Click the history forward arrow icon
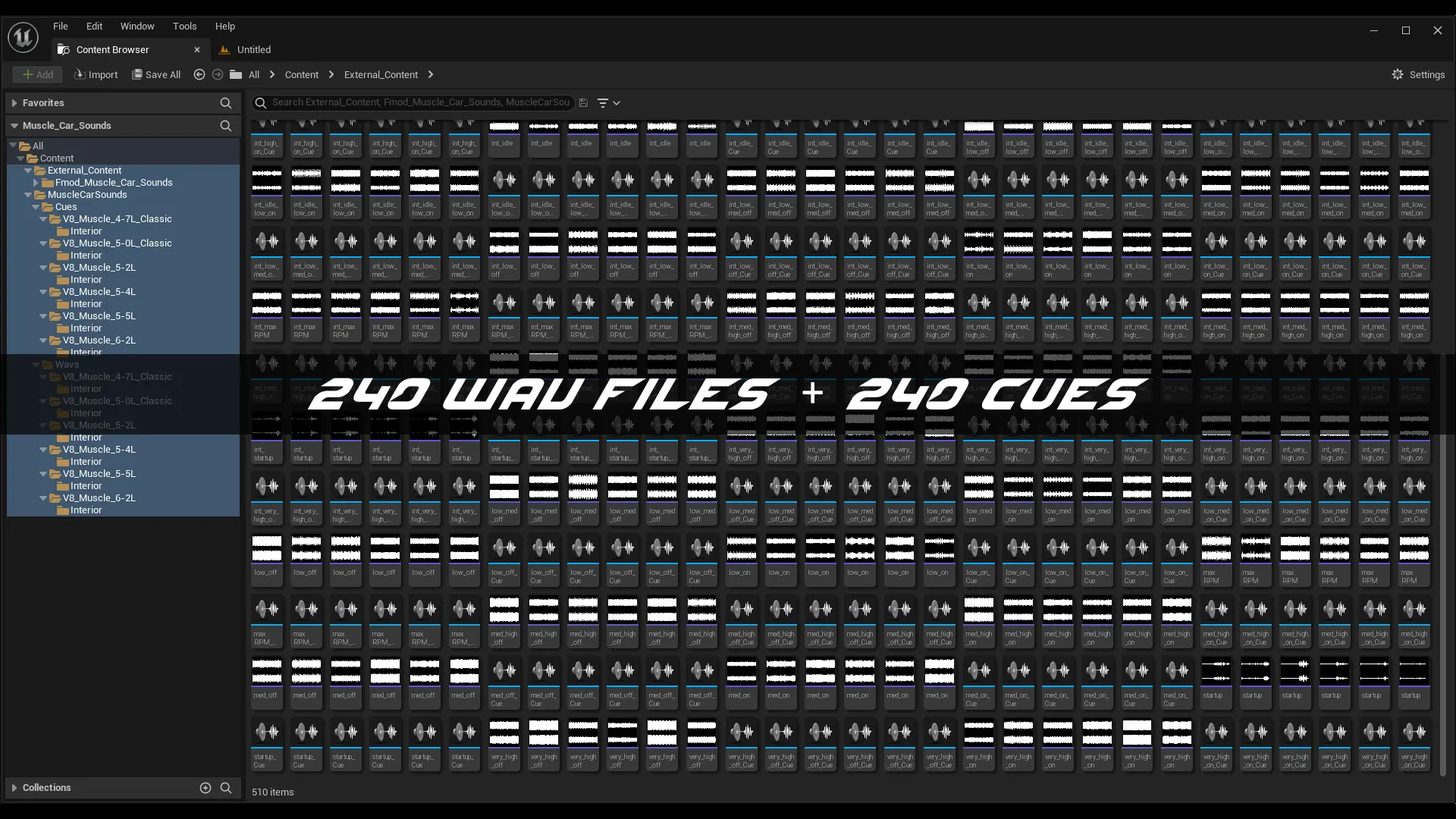The height and width of the screenshot is (819, 1456). [218, 74]
